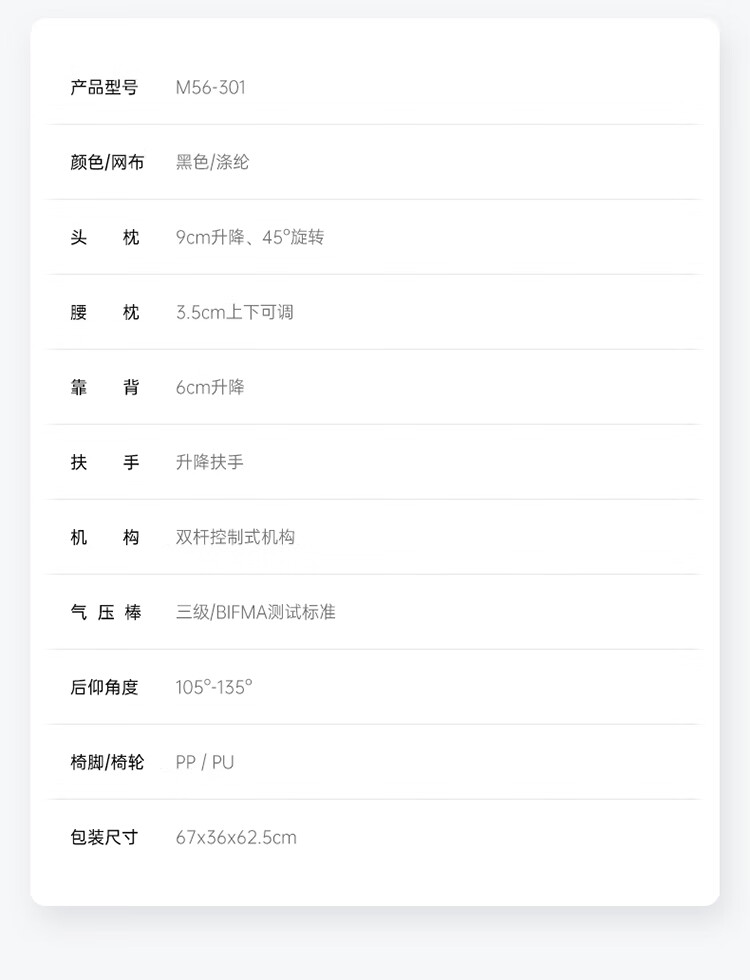Select the 105°-135° angle value
This screenshot has width=750, height=980.
(x=214, y=687)
